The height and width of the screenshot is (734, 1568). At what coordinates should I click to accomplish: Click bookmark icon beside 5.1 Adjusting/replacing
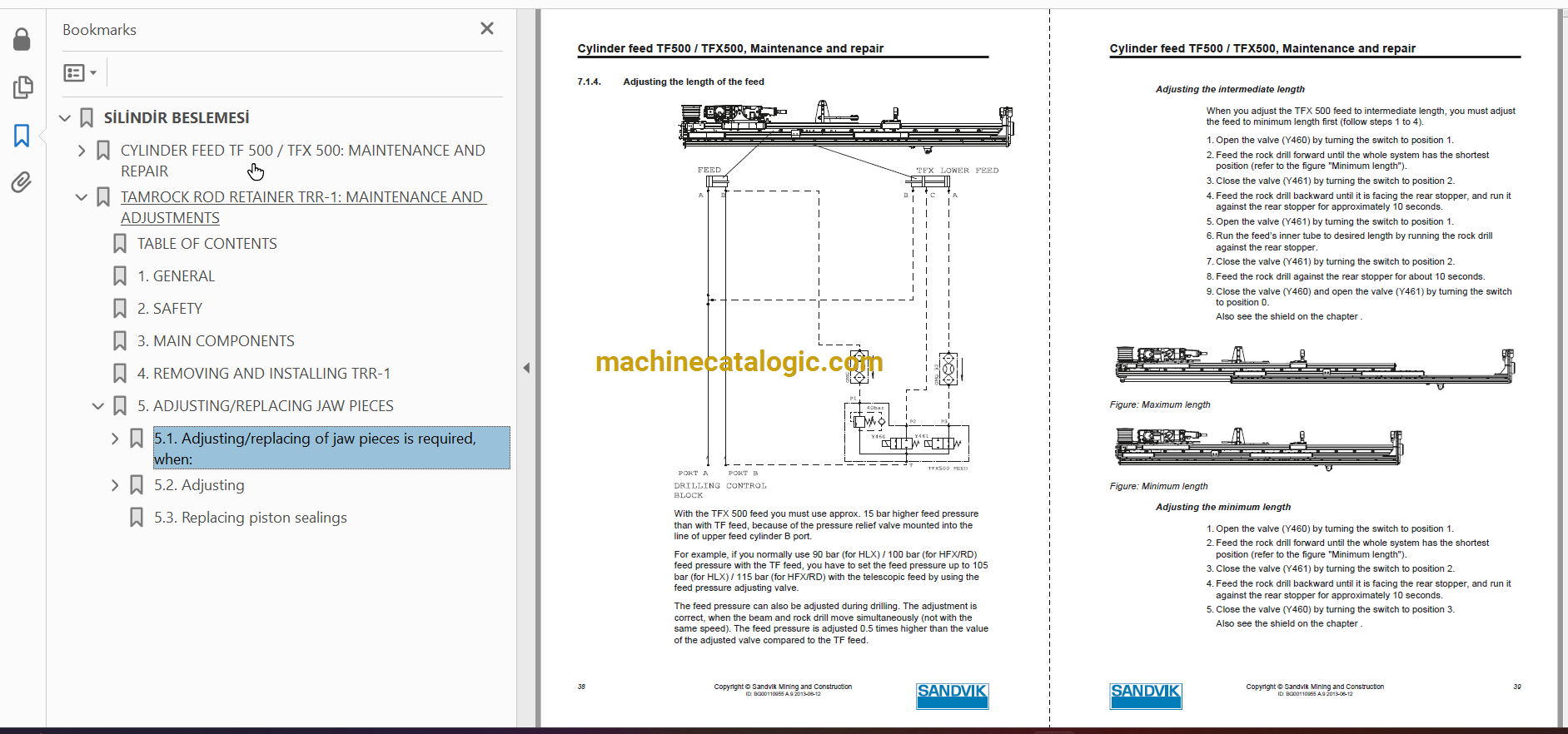(x=137, y=439)
